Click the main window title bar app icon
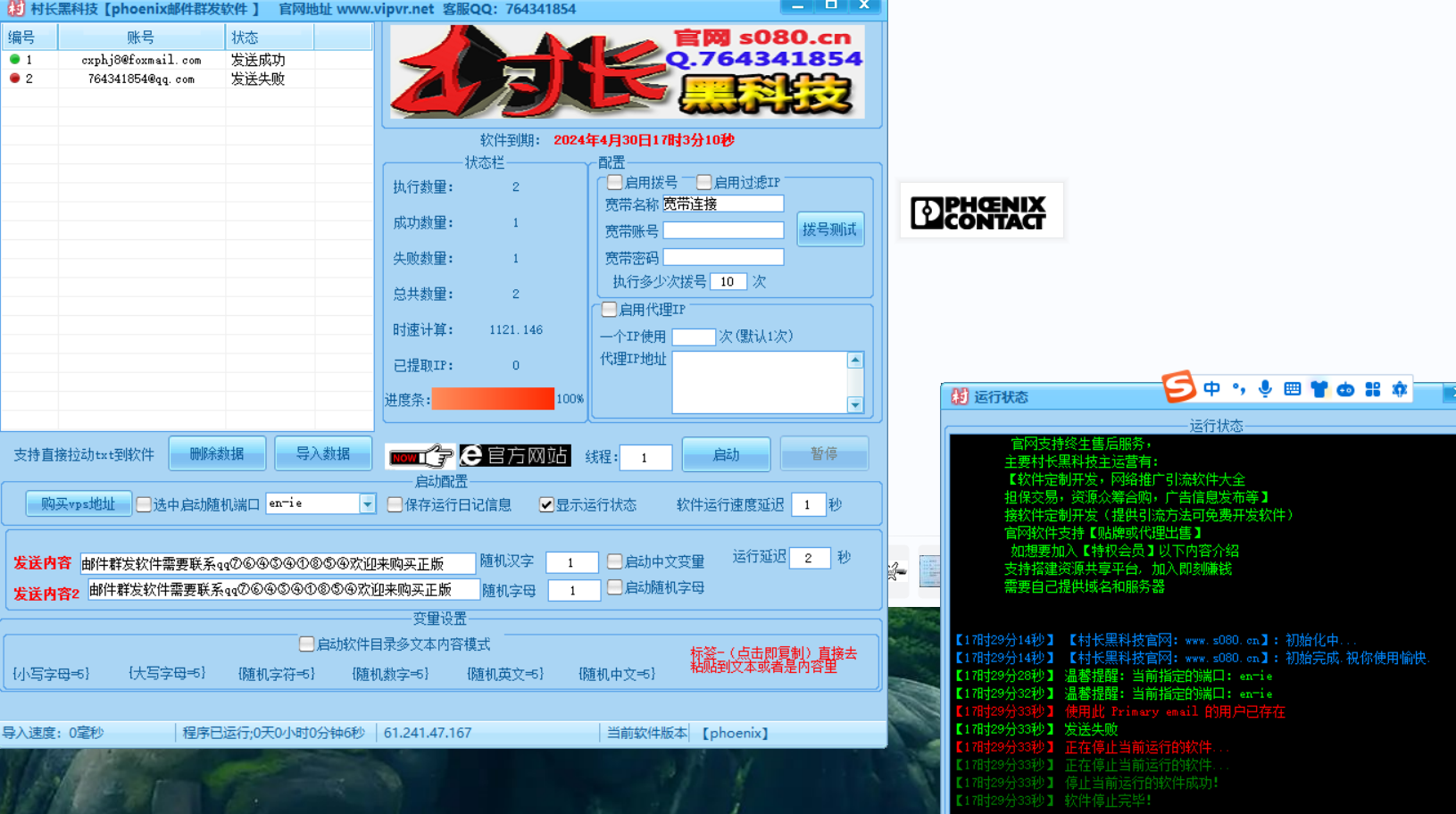 point(16,9)
